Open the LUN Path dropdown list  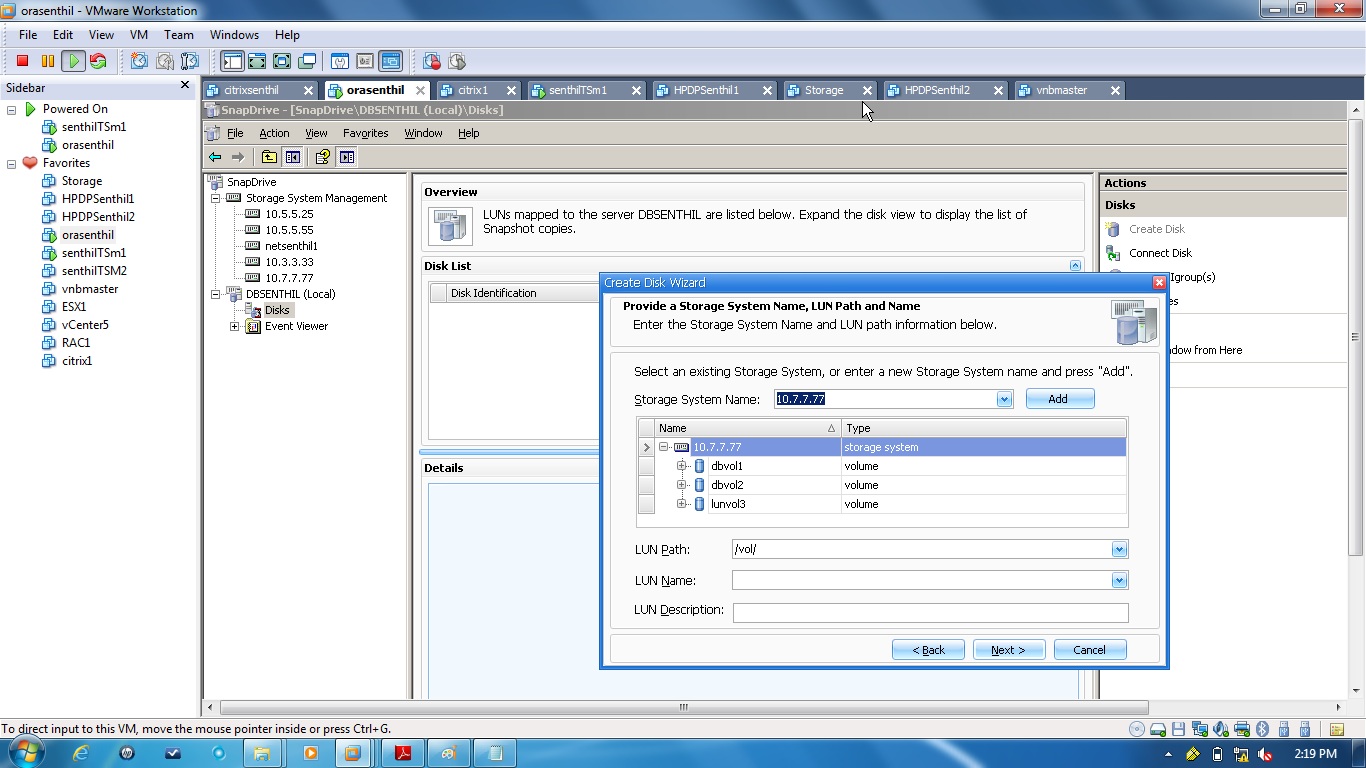(x=1118, y=548)
